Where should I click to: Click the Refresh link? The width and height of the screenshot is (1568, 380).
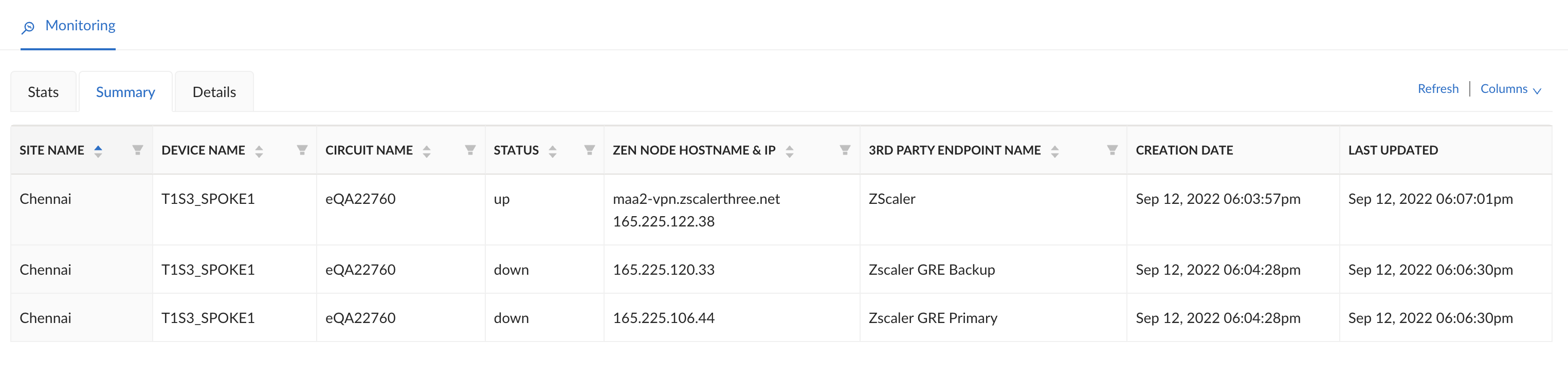(1438, 89)
